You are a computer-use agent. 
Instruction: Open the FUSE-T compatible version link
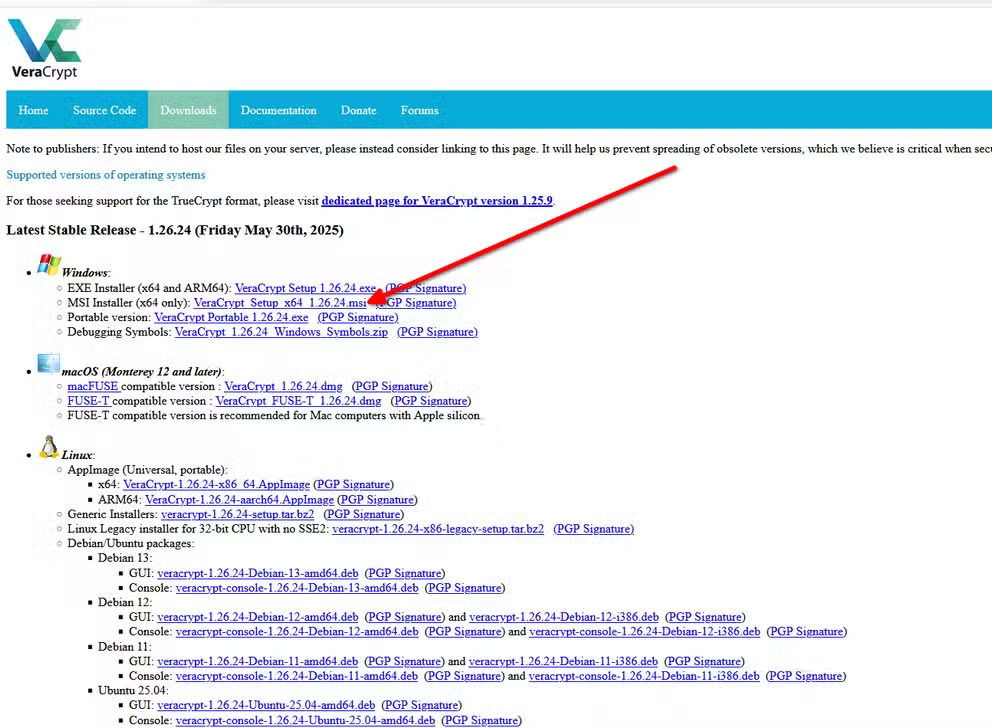tap(298, 401)
